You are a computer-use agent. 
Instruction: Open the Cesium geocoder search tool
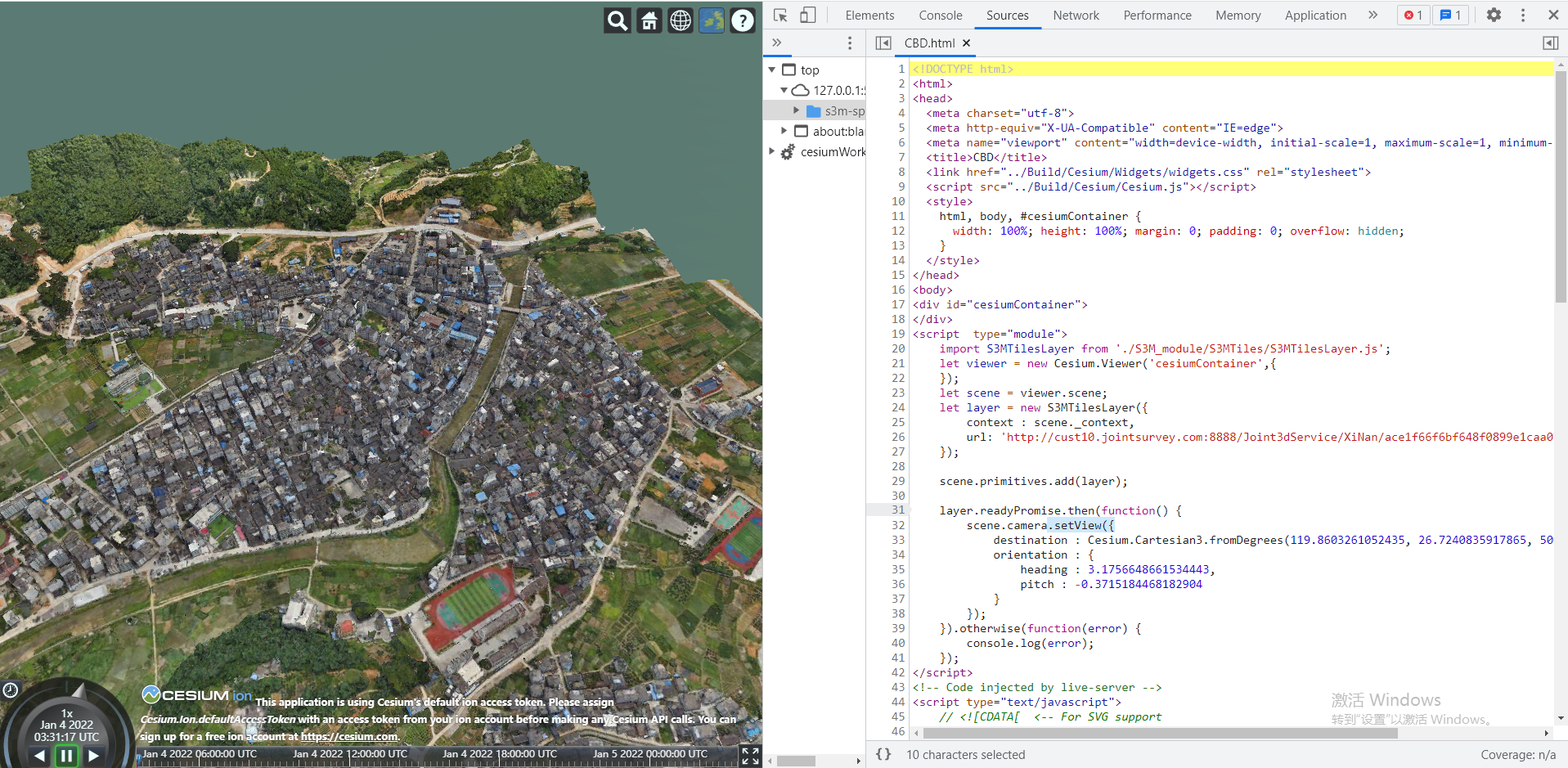point(618,20)
